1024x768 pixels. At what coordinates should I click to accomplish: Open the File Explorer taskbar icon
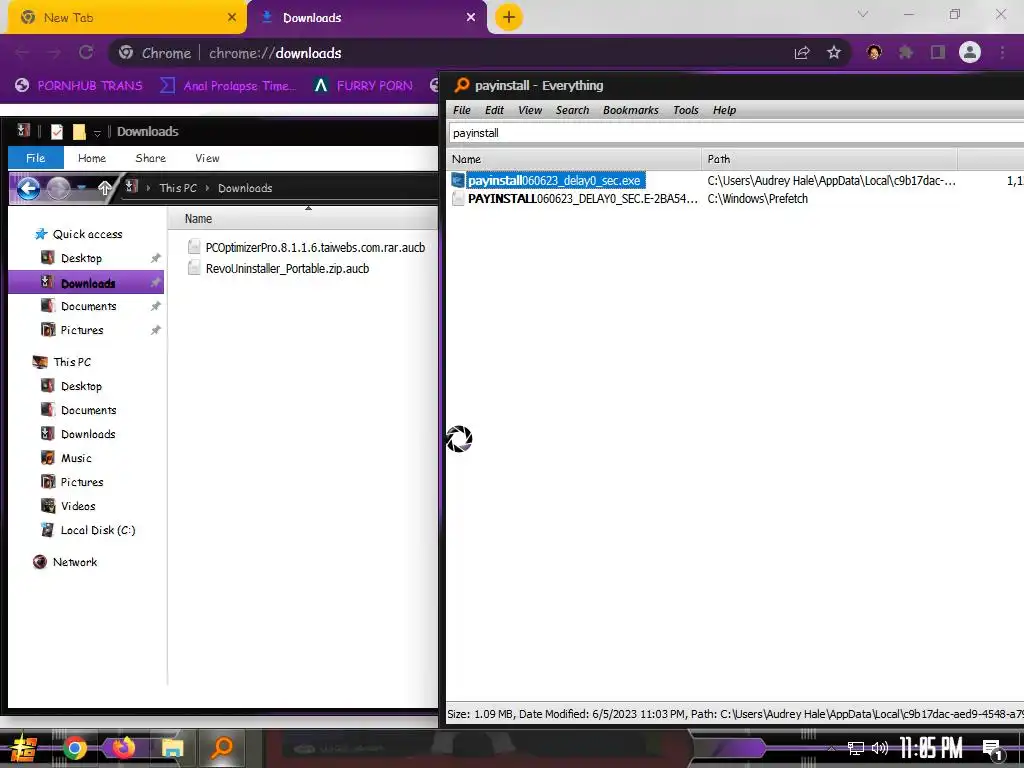172,748
